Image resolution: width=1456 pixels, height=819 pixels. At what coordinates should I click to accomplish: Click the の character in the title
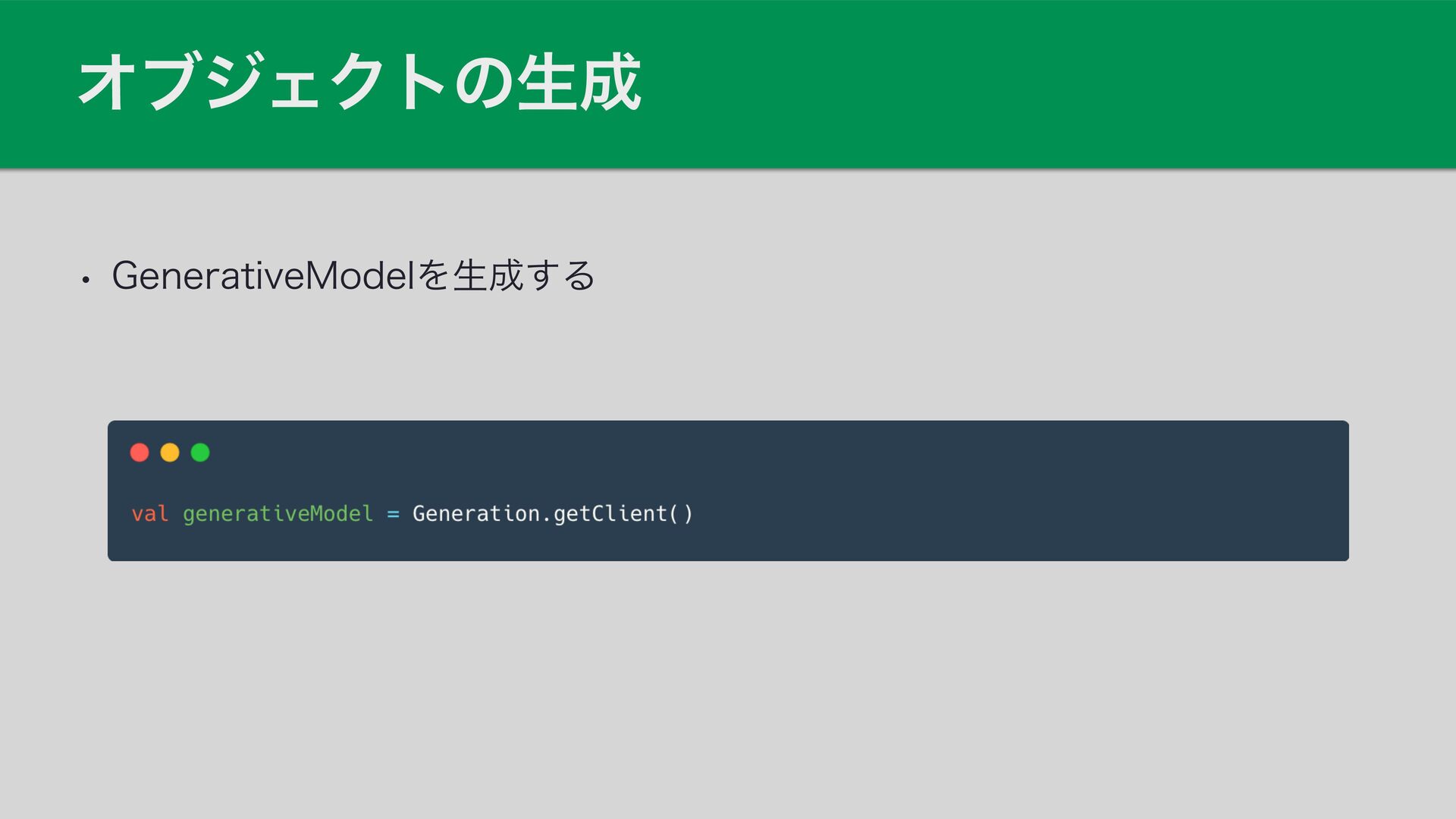(x=484, y=83)
